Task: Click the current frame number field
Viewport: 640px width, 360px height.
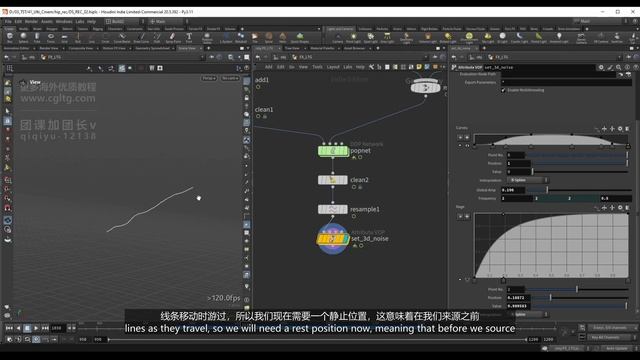Action: [57, 328]
